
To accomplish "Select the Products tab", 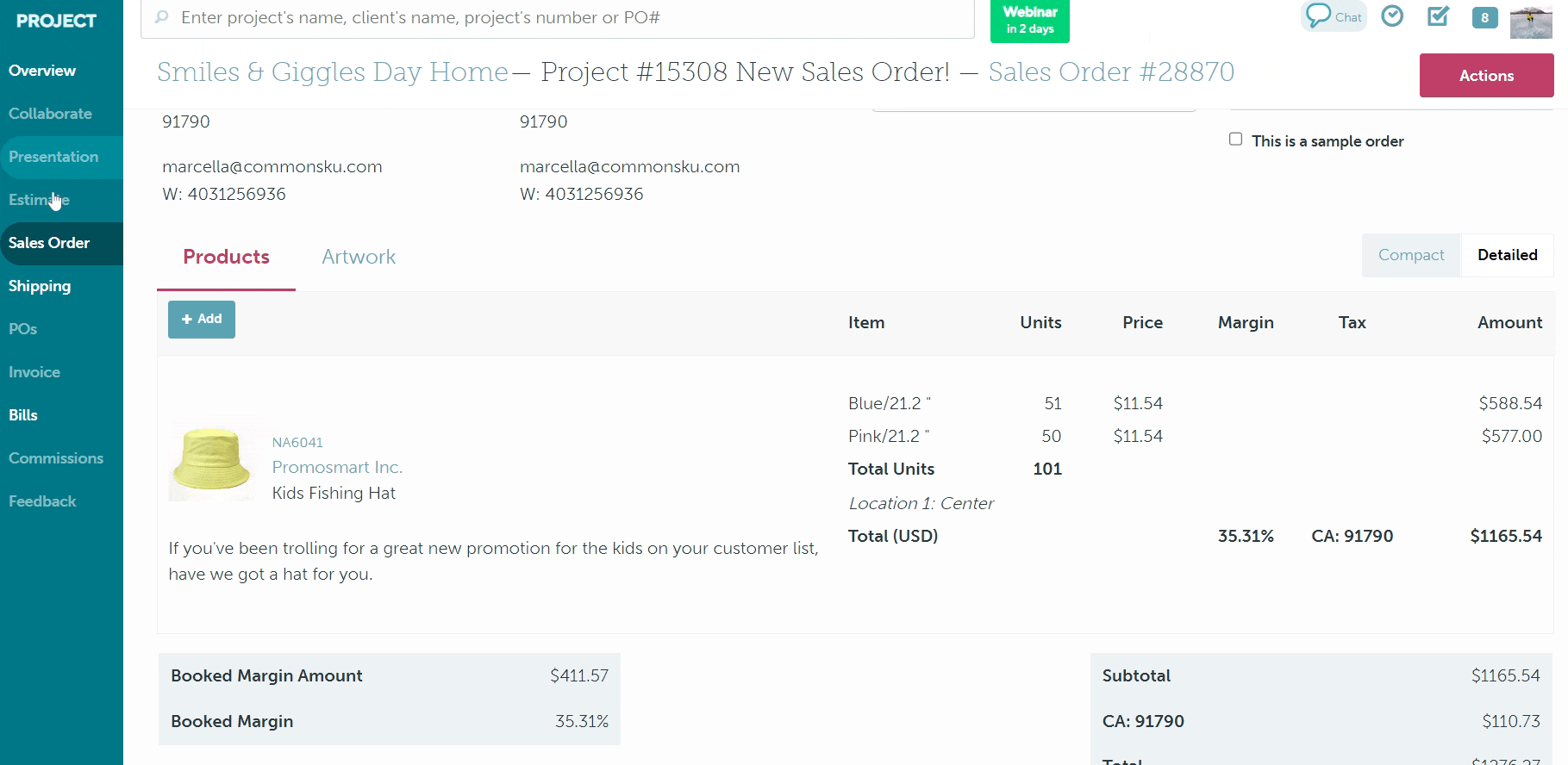I will click(x=226, y=257).
